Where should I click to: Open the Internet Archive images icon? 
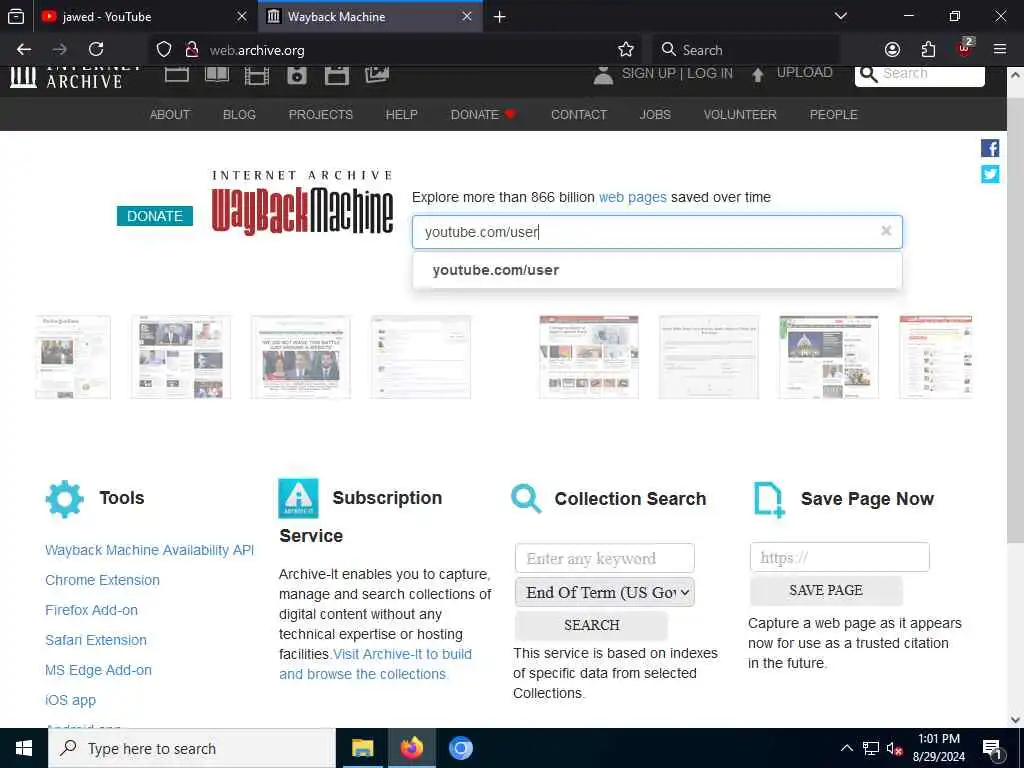point(377,74)
